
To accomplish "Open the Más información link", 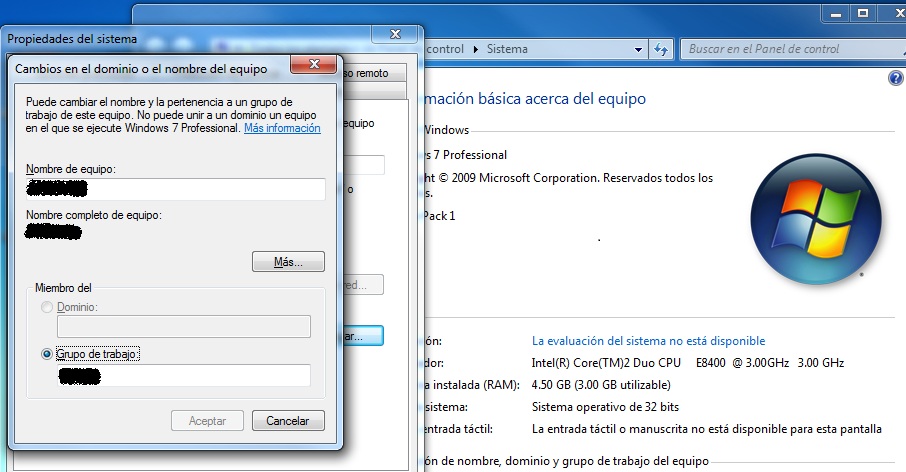I will pyautogui.click(x=282, y=128).
